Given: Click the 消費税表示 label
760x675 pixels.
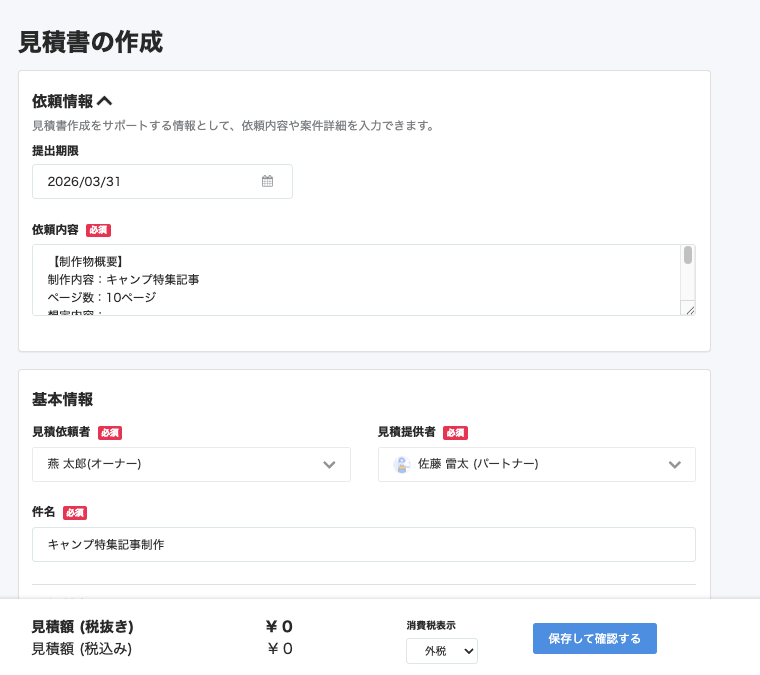Looking at the screenshot, I should pyautogui.click(x=431, y=626).
